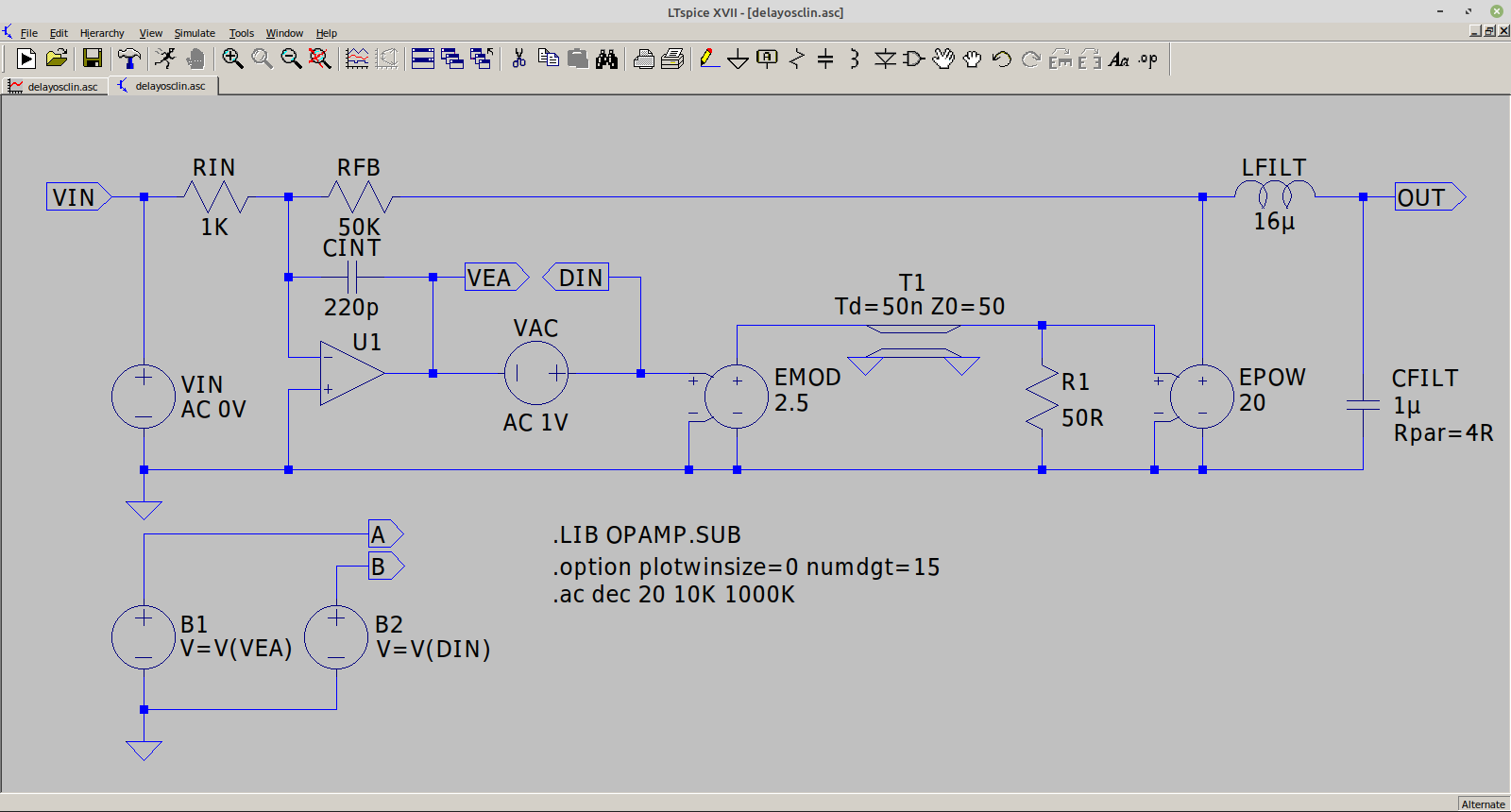Select the Text Aa tool
1511x812 pixels.
(1119, 59)
